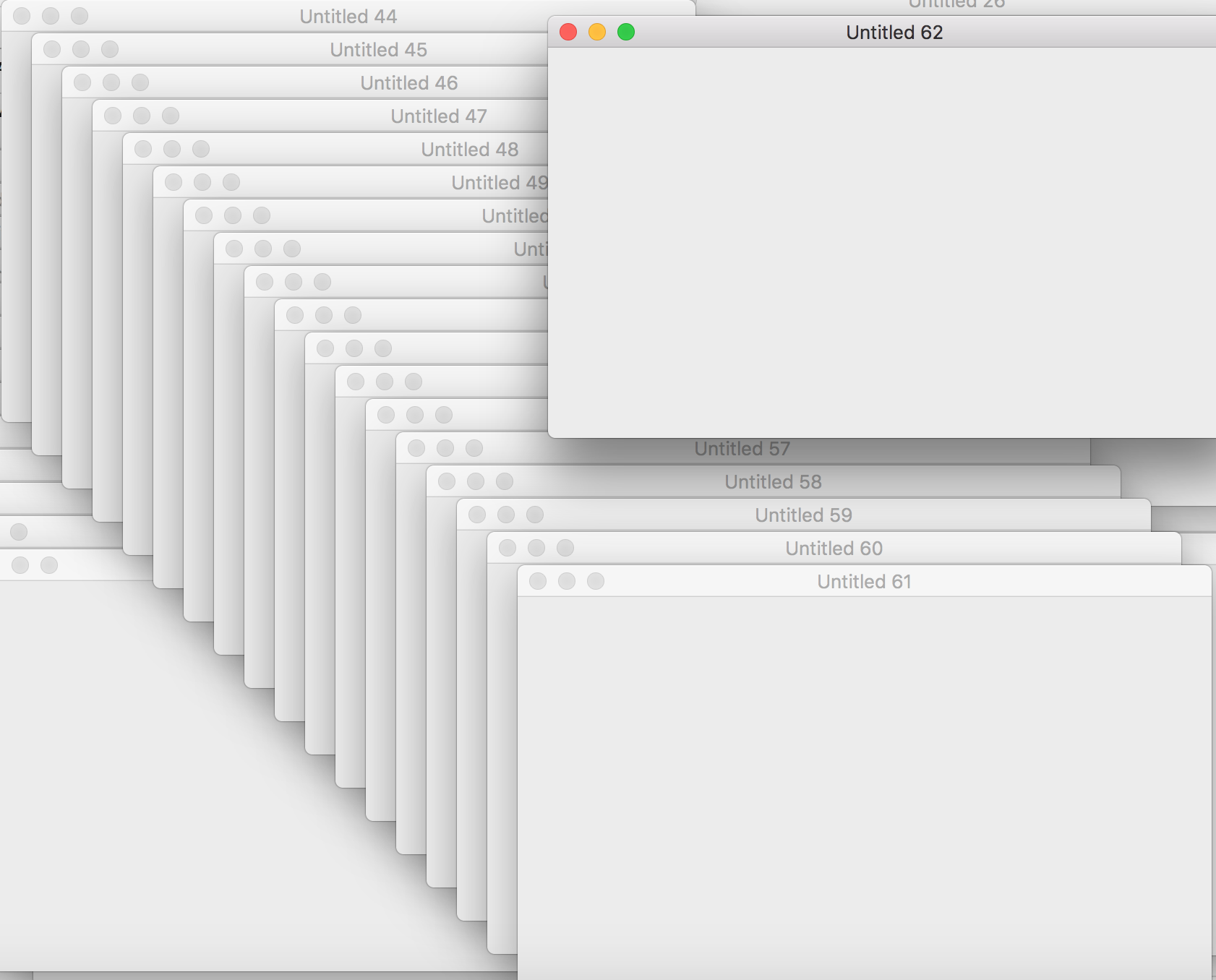This screenshot has height=980, width=1216.
Task: Close the Untitled 57 window
Action: [x=416, y=448]
